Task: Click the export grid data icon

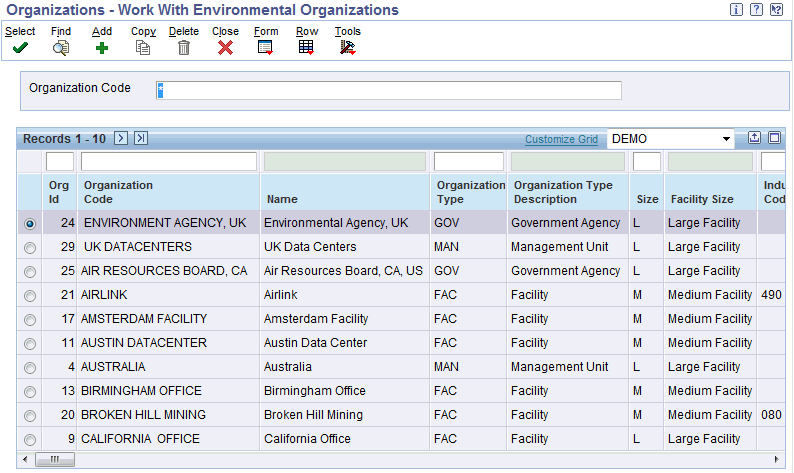Action: (x=755, y=138)
